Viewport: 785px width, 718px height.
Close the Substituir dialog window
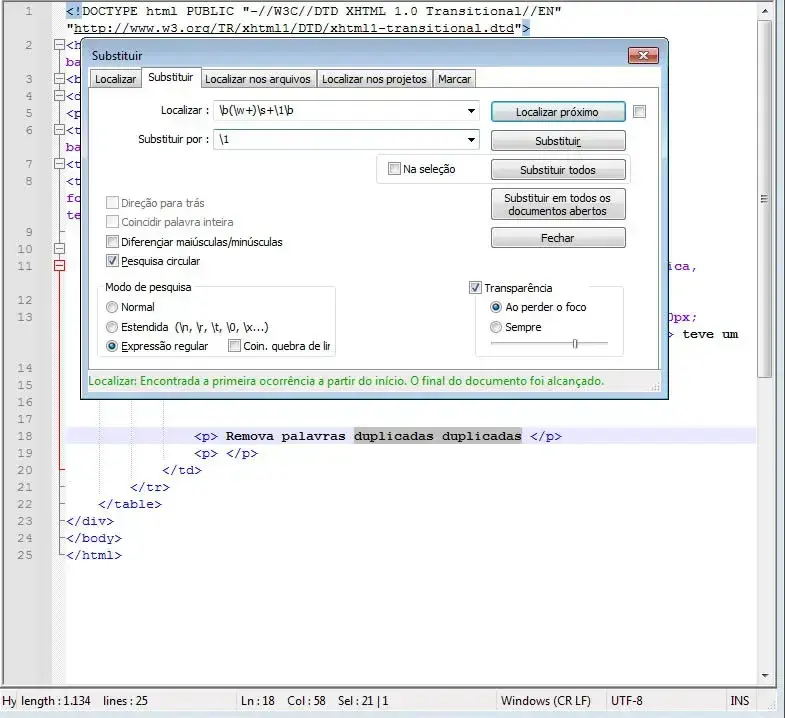point(642,56)
